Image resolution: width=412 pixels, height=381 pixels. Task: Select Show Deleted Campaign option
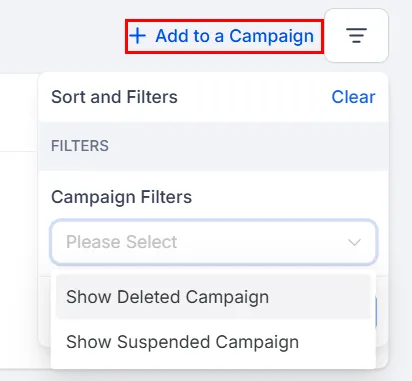(214, 297)
